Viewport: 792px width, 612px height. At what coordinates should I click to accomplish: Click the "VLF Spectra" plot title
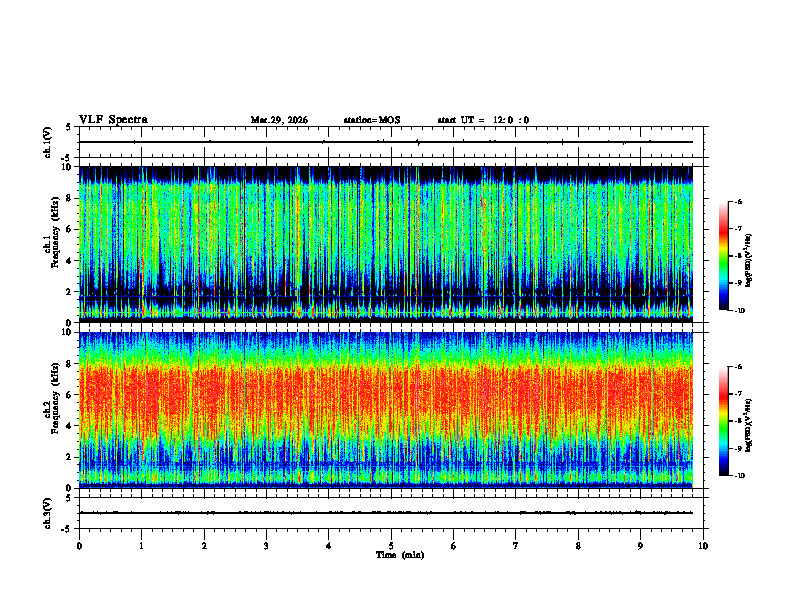click(x=113, y=120)
